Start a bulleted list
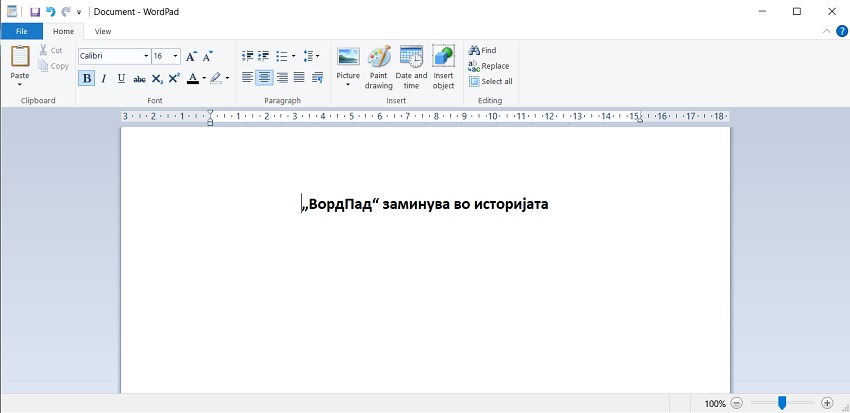The height and width of the screenshot is (413, 850). pos(282,56)
